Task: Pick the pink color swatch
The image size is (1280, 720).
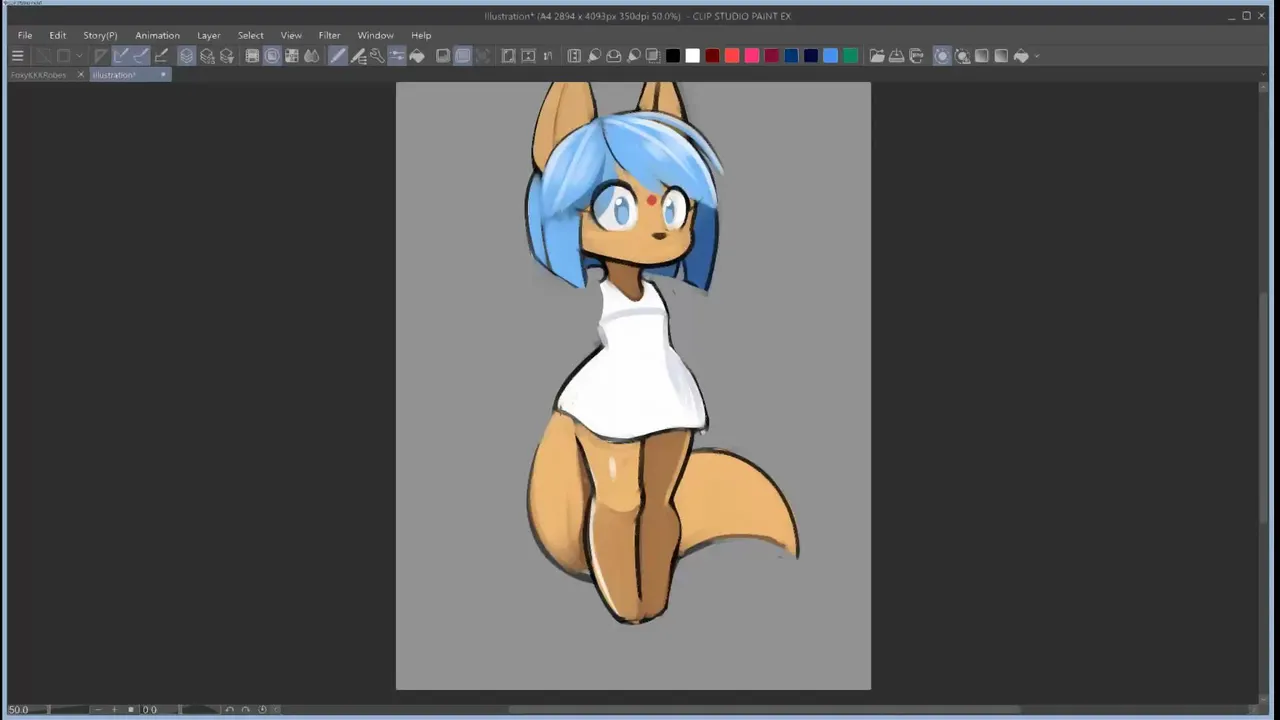Action: click(752, 56)
